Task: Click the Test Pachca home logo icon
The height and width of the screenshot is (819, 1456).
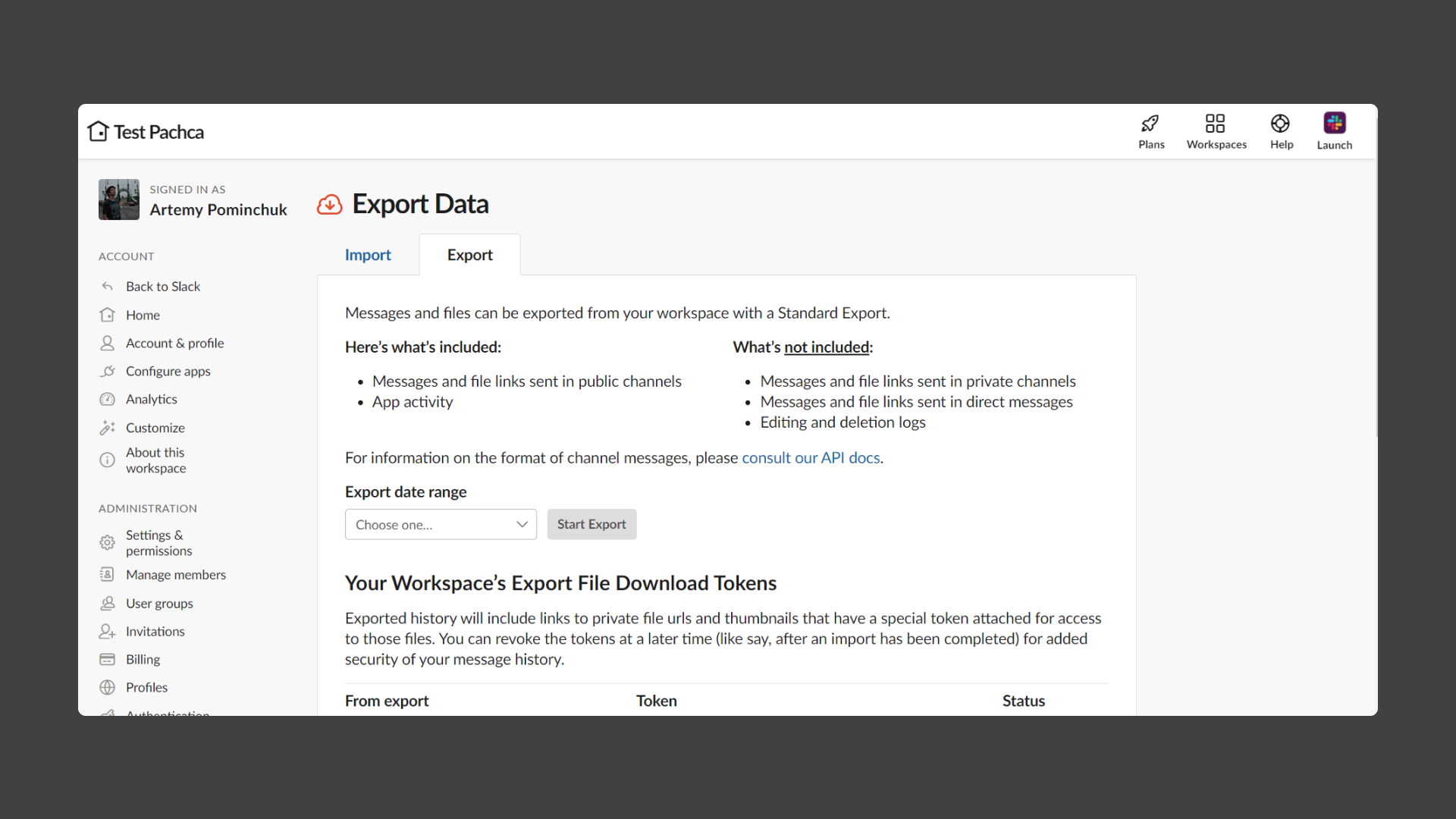Action: [x=98, y=132]
